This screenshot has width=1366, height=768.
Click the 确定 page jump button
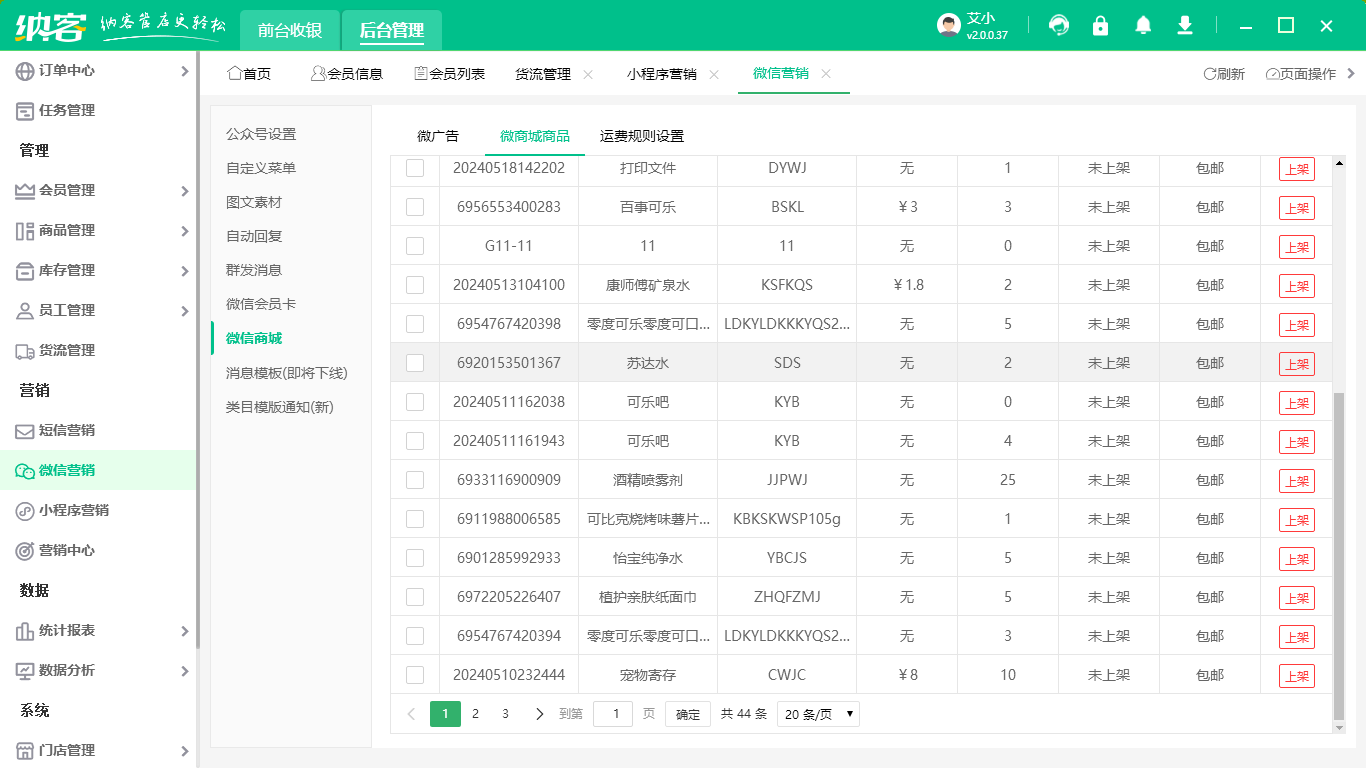[688, 714]
